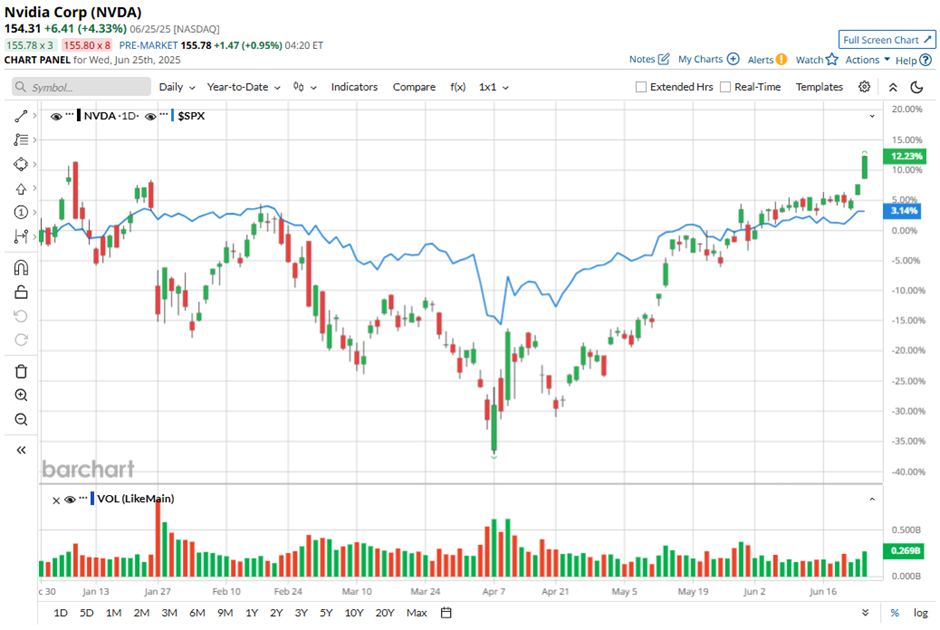Enable the Real-Time checkbox

(725, 87)
